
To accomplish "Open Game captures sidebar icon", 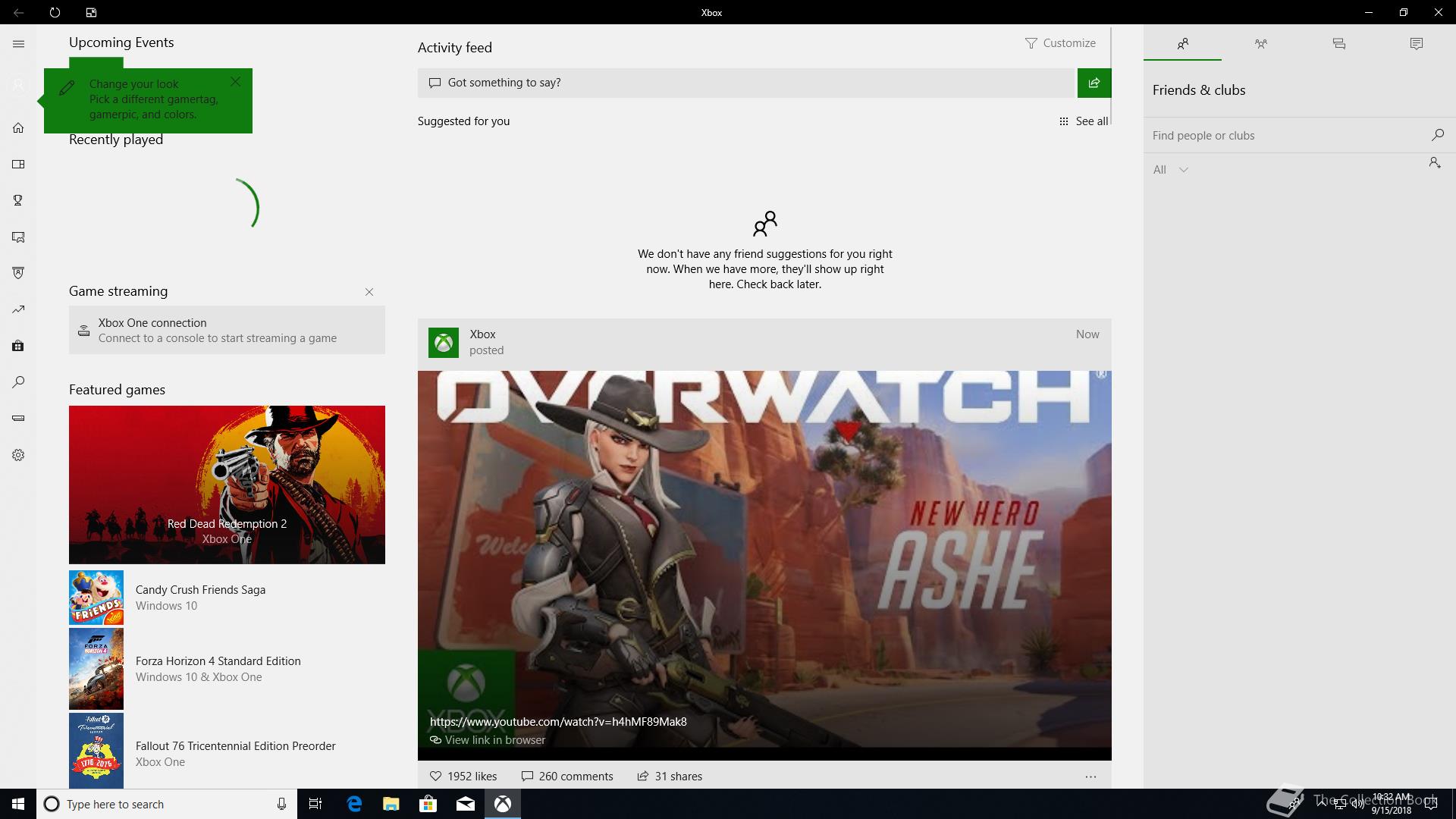I will (x=18, y=237).
